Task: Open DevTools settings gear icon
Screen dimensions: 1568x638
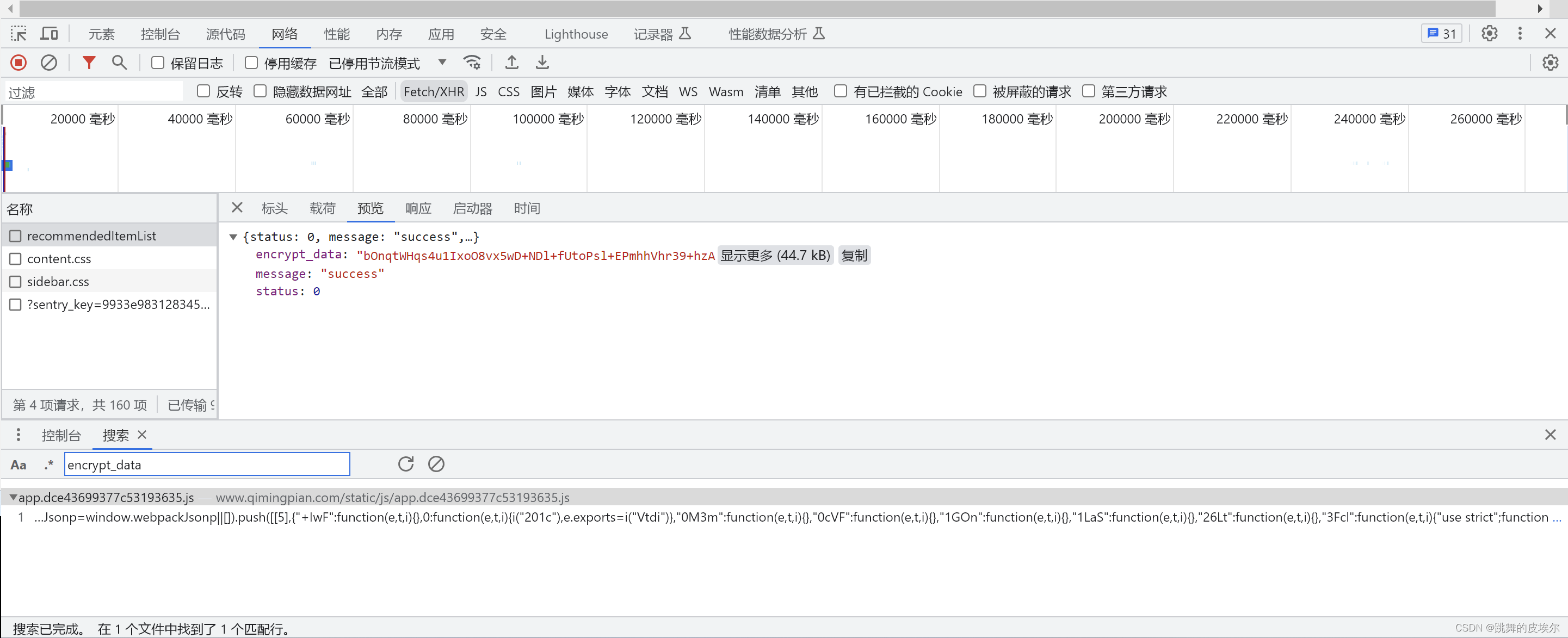Action: tap(1489, 34)
